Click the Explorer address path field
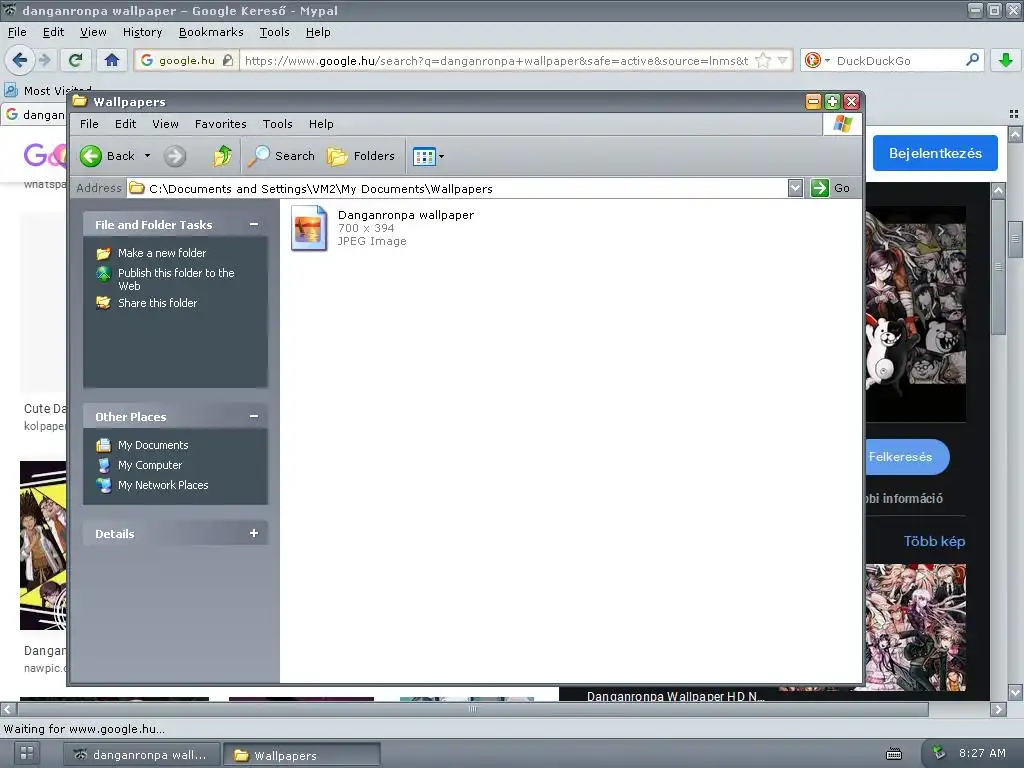Viewport: 1024px width, 768px height. click(457, 189)
